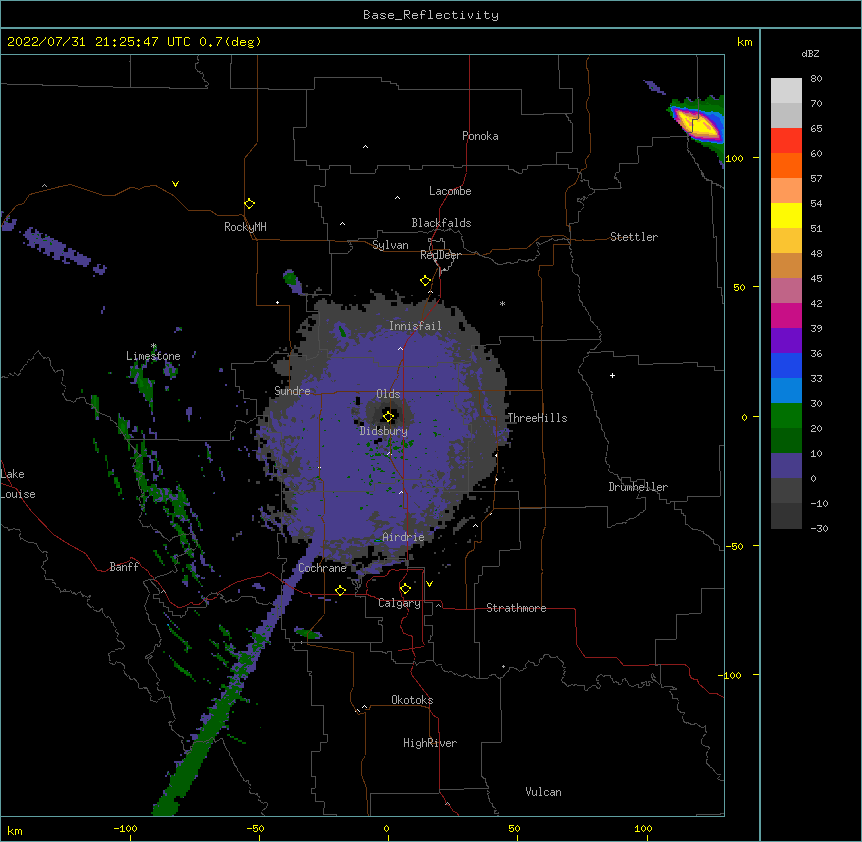Click the Blackfalds city label

click(x=441, y=223)
